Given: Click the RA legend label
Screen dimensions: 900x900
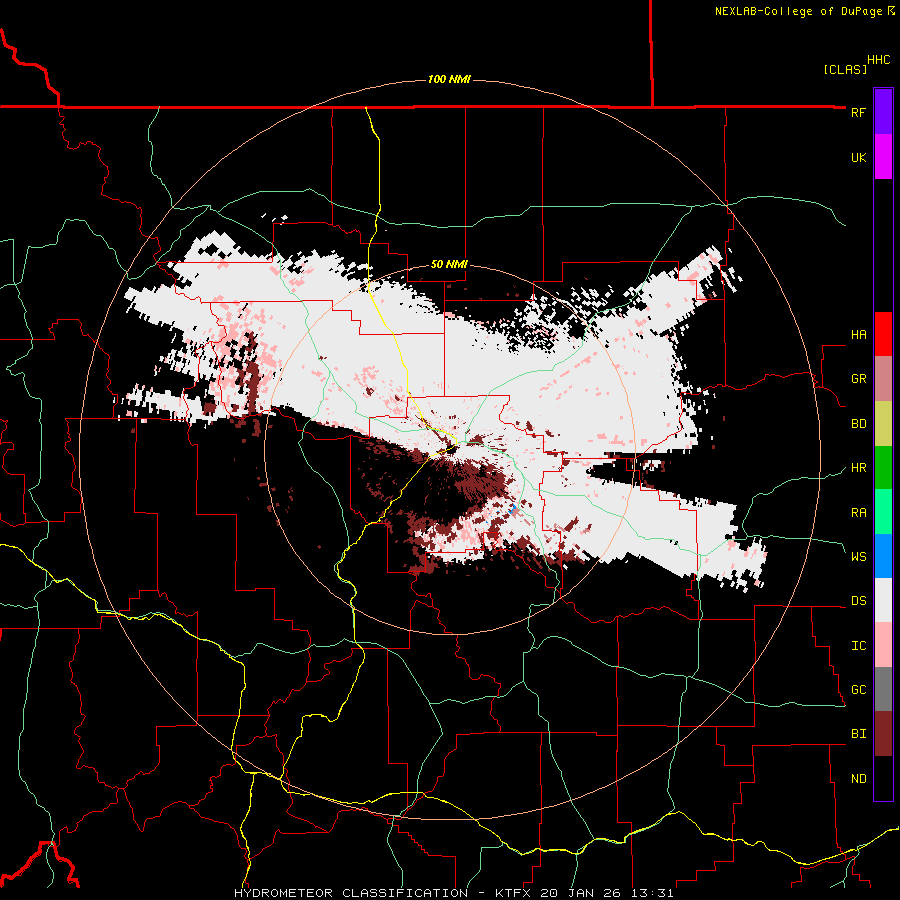Looking at the screenshot, I should [858, 513].
